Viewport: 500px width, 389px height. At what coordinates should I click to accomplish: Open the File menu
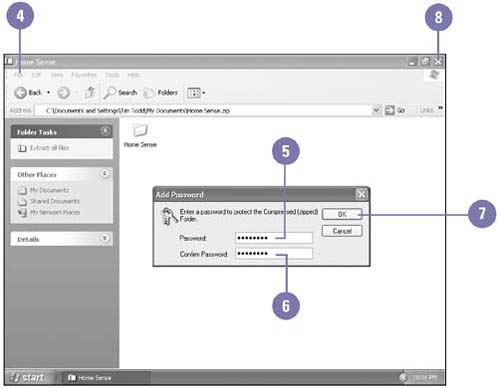(19, 75)
